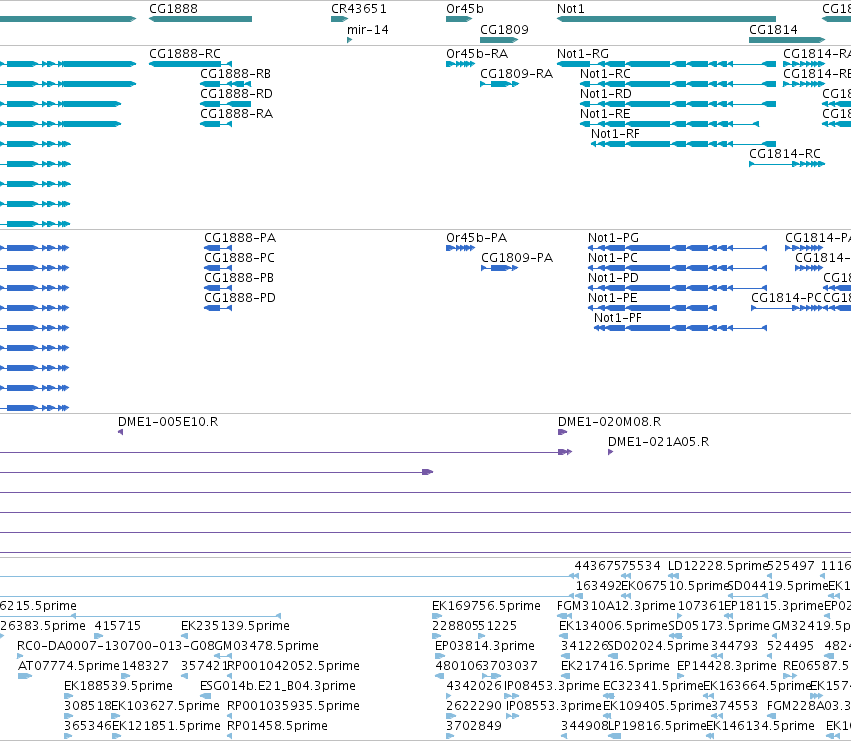Click the Not1-PE protein label
Image resolution: width=851 pixels, height=741 pixels.
[613, 298]
